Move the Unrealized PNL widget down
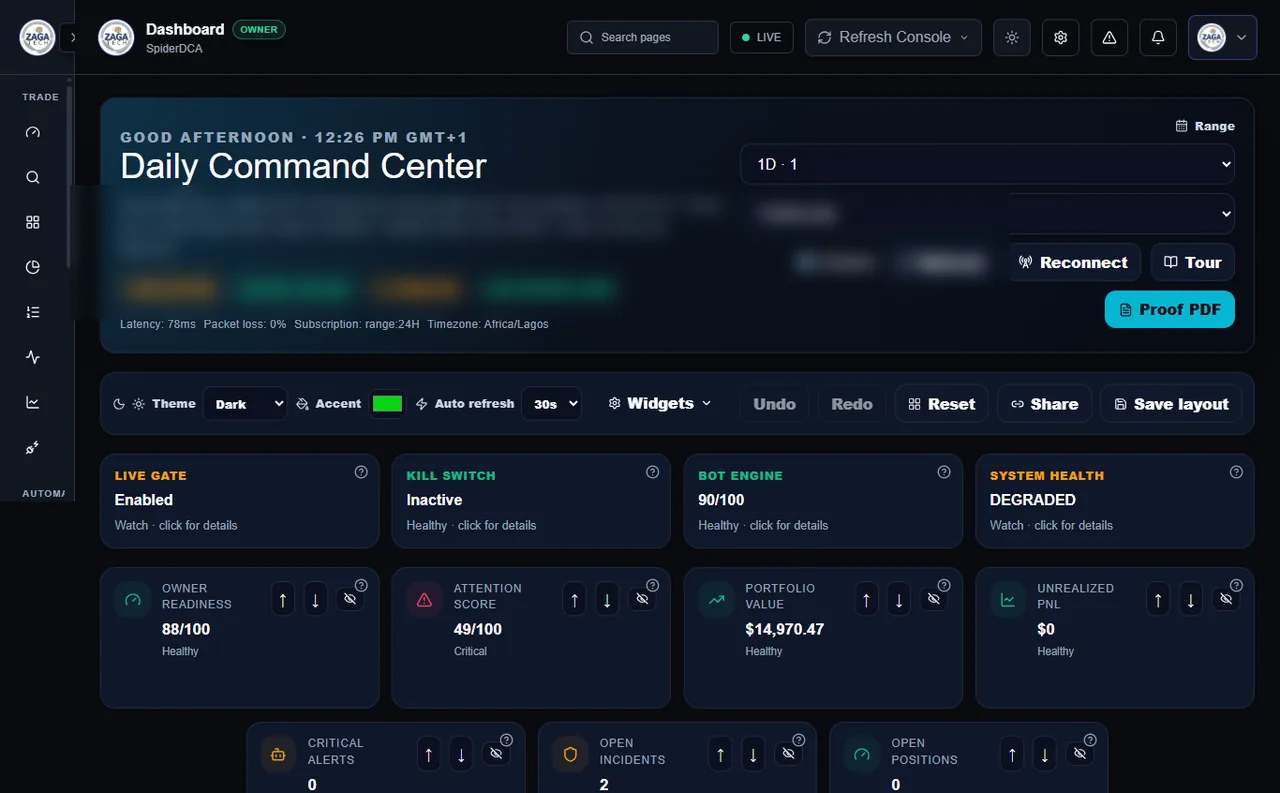Viewport: 1280px width, 793px height. pyautogui.click(x=1190, y=599)
